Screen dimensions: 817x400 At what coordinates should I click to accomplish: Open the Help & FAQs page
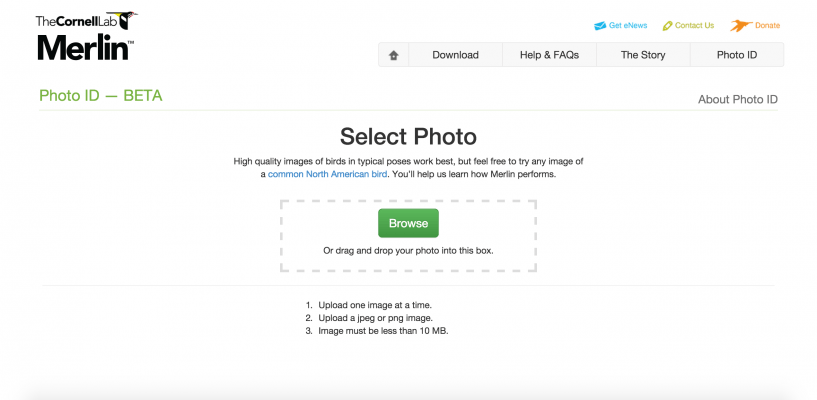(x=549, y=55)
